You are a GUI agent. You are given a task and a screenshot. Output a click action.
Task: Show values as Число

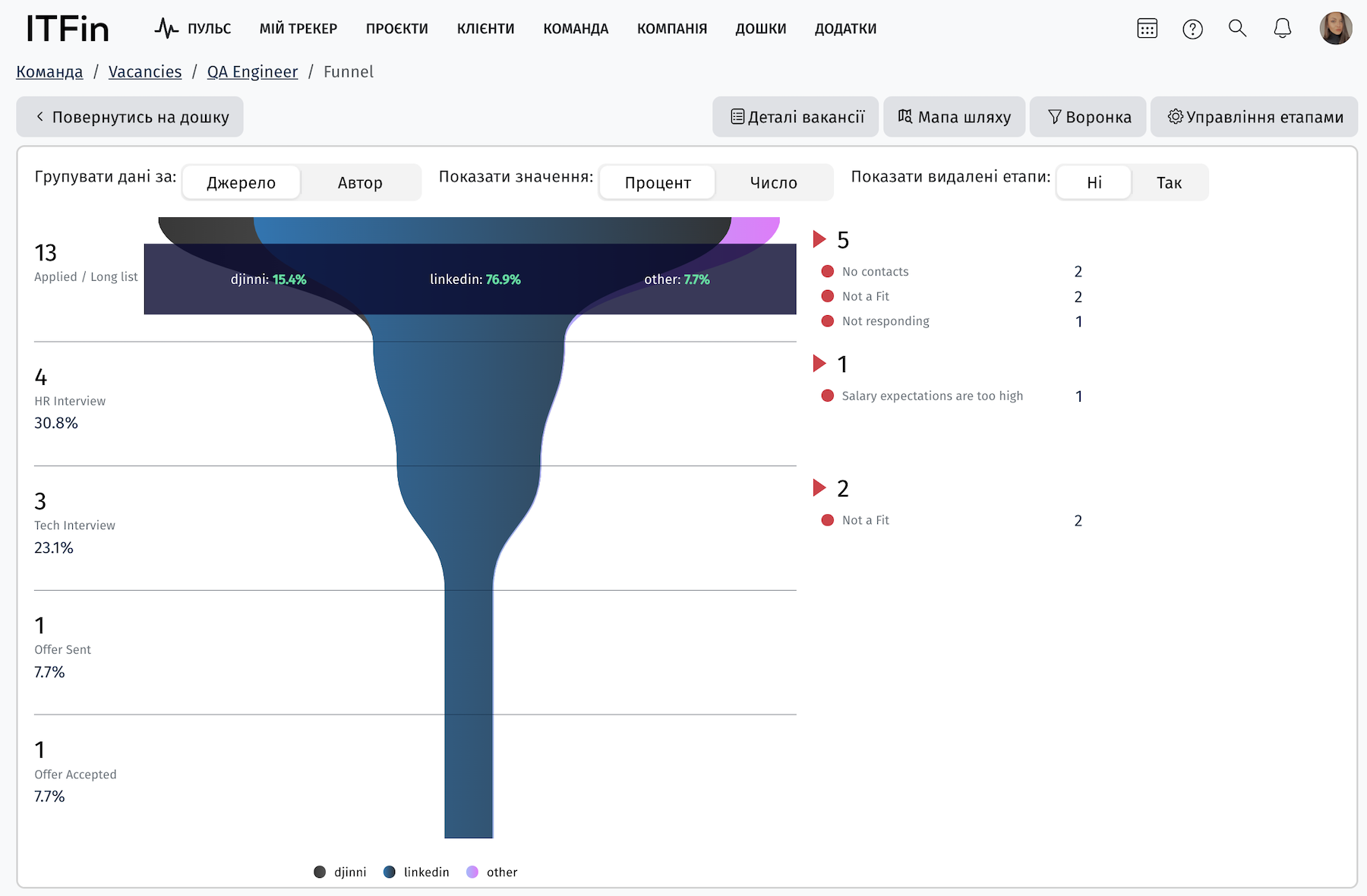[773, 183]
